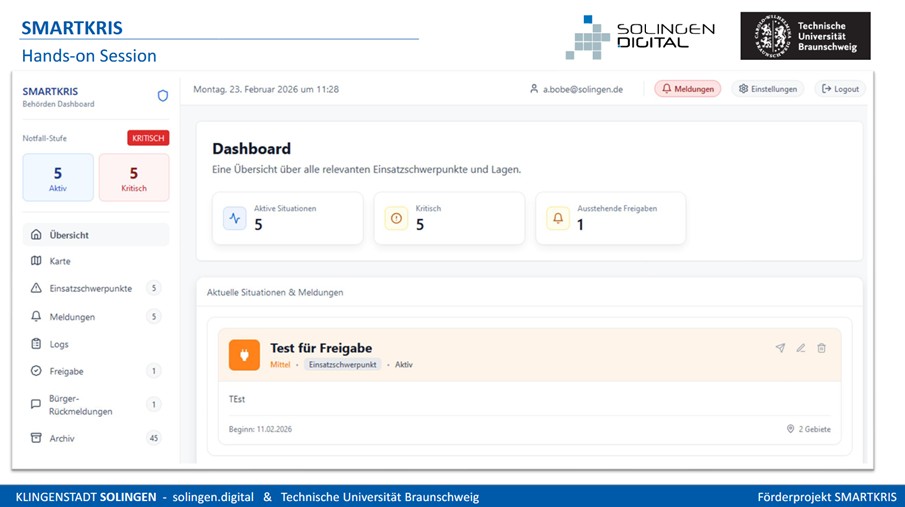Click the orange plug icon on situation card
Screen dimensions: 905x507
(x=244, y=355)
